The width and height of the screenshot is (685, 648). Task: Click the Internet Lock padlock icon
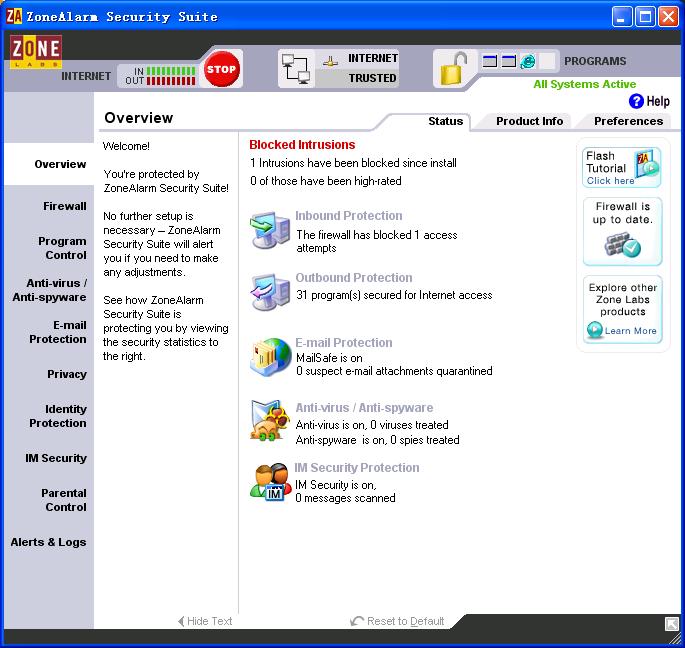453,68
